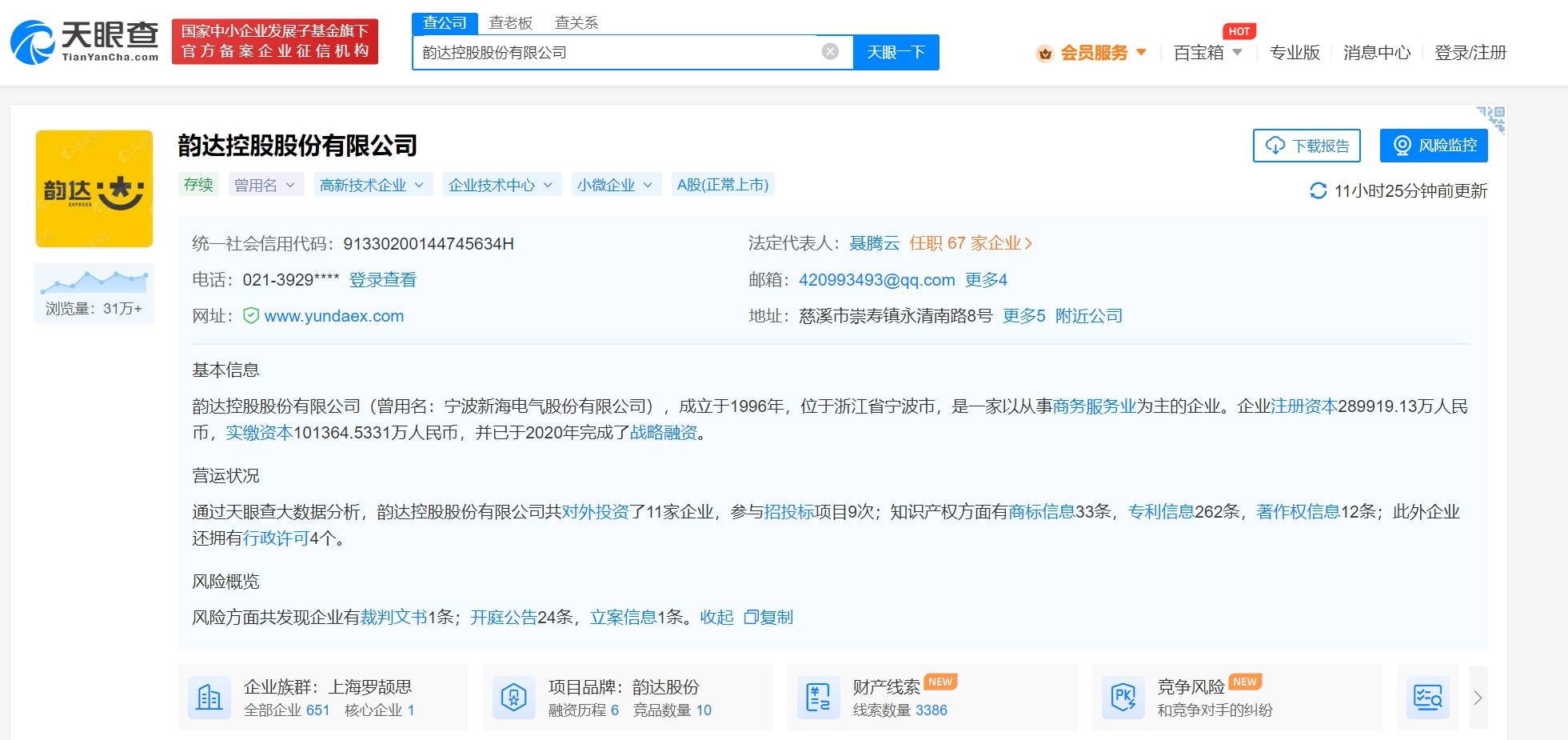This screenshot has width=1568, height=740.
Task: Open the 百宝箱 dropdown
Action: click(1207, 53)
